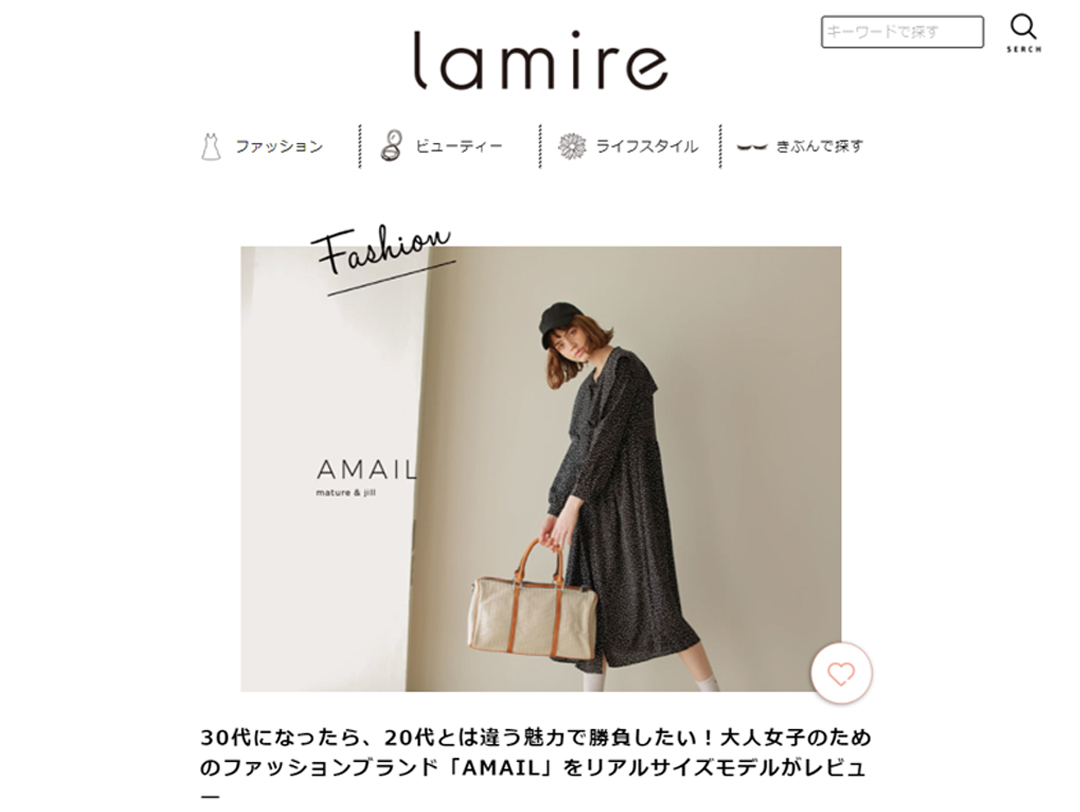Open the きぶんで探す menu item

pyautogui.click(x=820, y=146)
